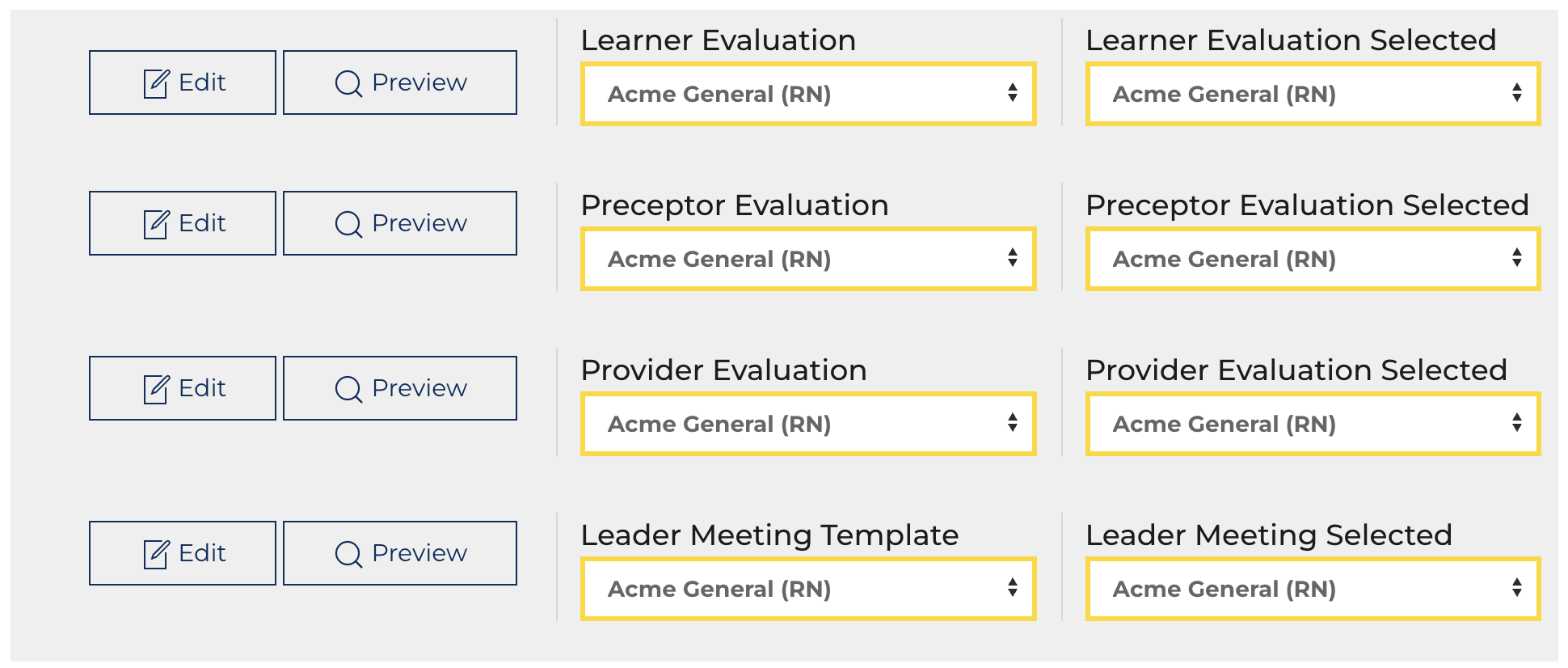Open the Provider Evaluation Selected dropdown

tap(1313, 424)
